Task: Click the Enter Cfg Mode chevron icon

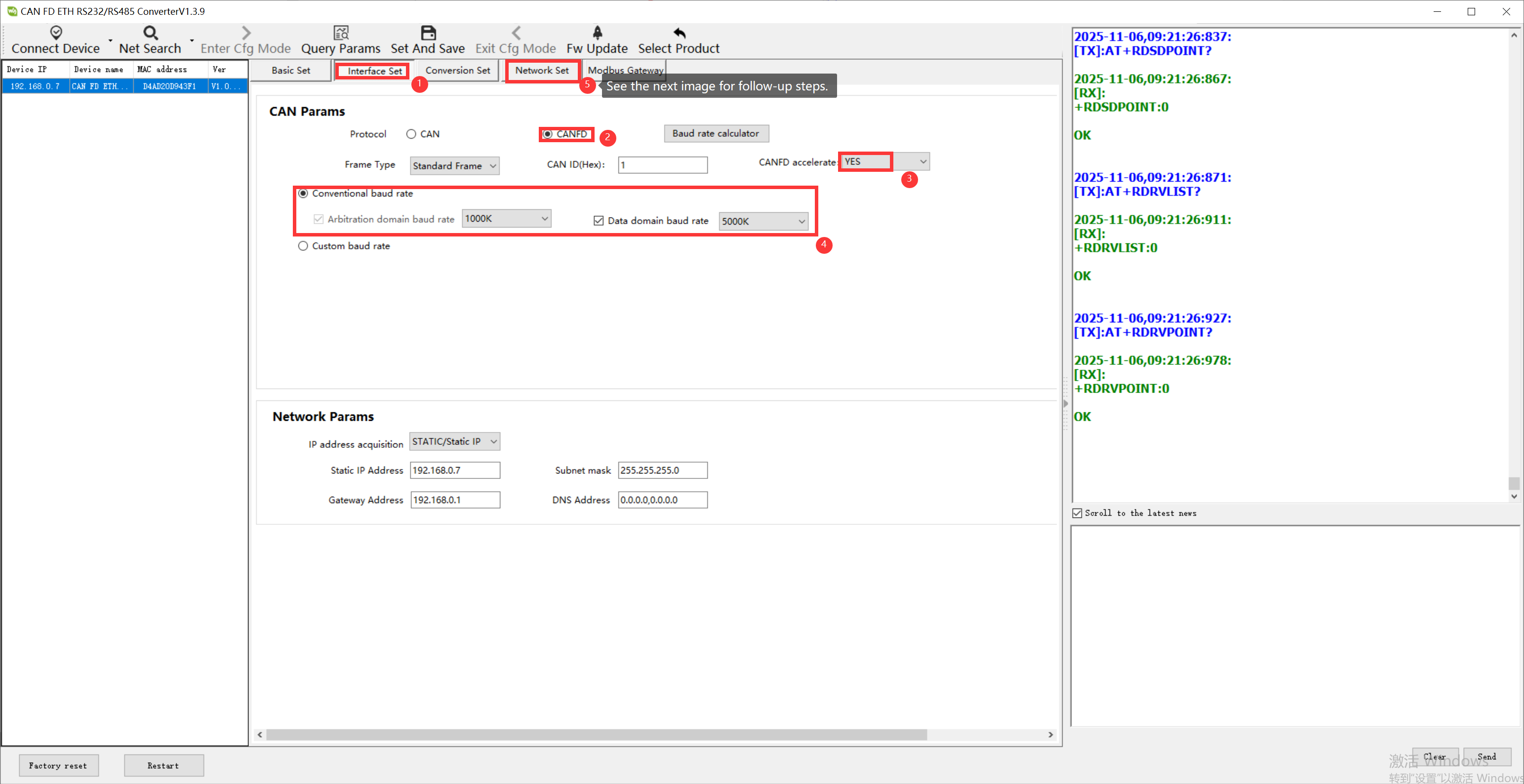Action: 246,32
